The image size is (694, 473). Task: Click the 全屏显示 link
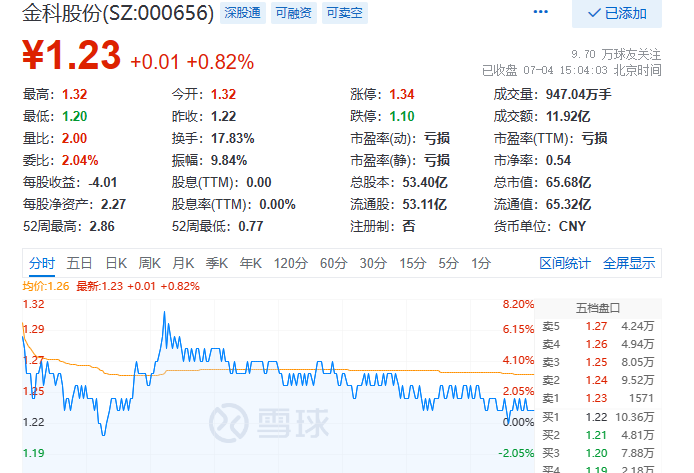(x=629, y=264)
